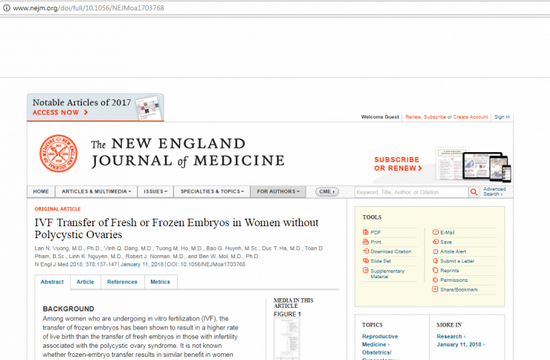Click the Create Account link

[x=470, y=117]
